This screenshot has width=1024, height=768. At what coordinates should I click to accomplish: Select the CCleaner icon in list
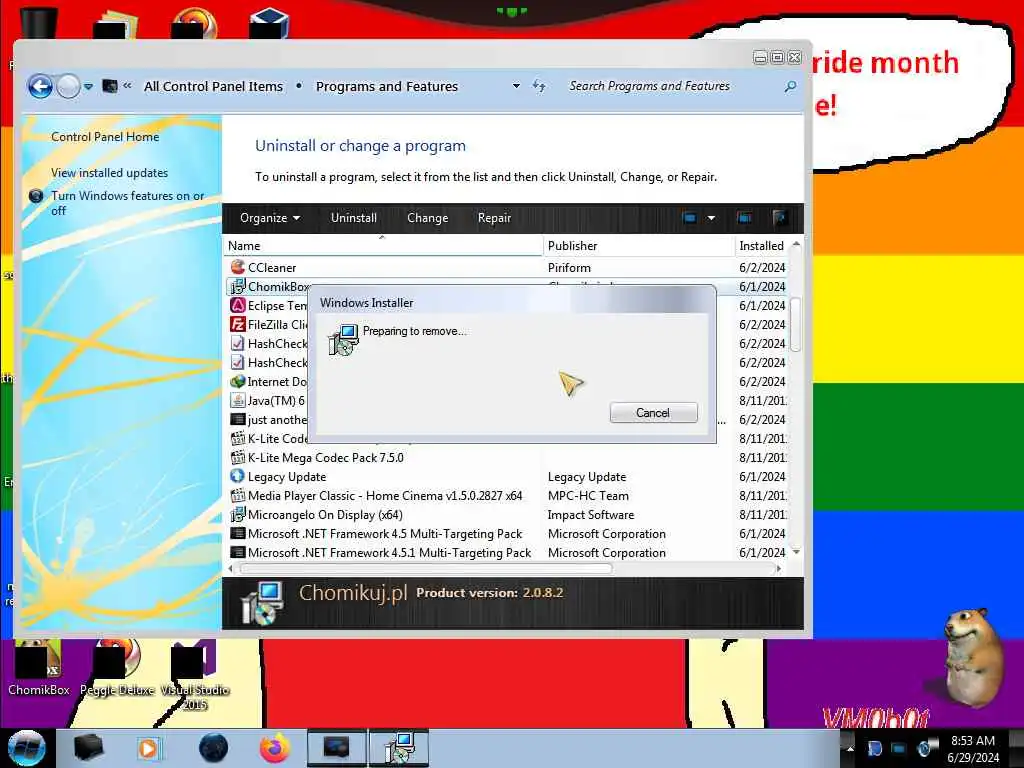click(238, 267)
